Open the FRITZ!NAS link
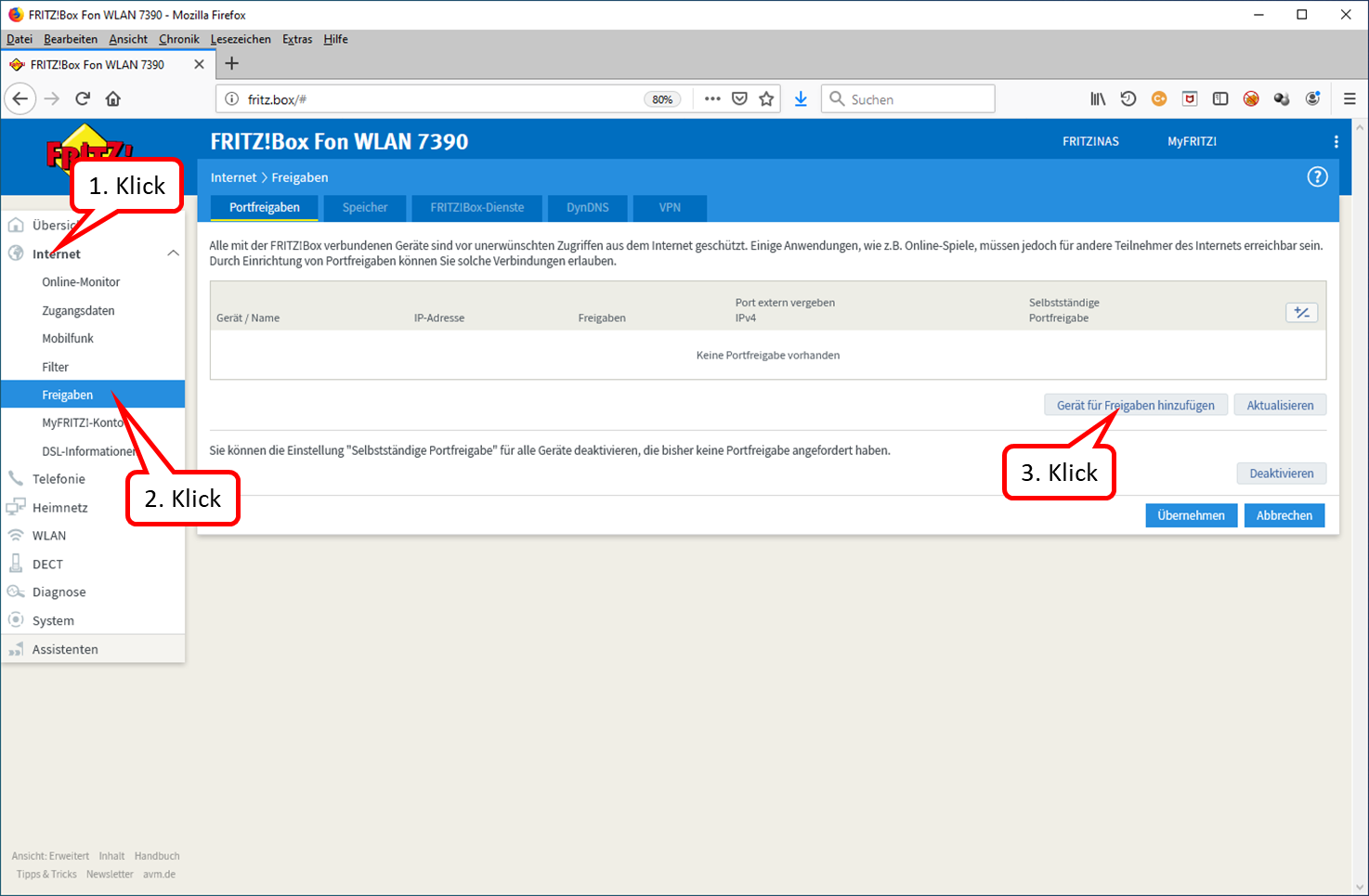This screenshot has width=1369, height=896. point(1090,142)
